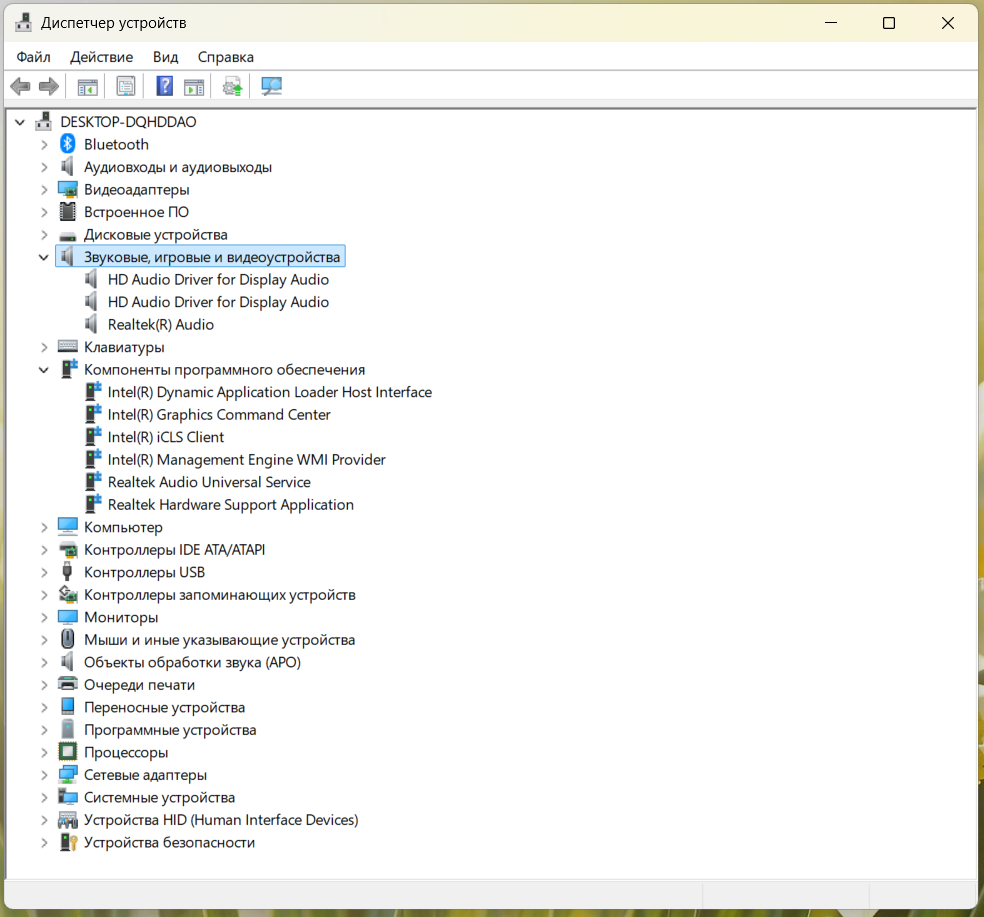The image size is (984, 917).
Task: Click the Процессоры CPU icon
Action: coord(68,752)
